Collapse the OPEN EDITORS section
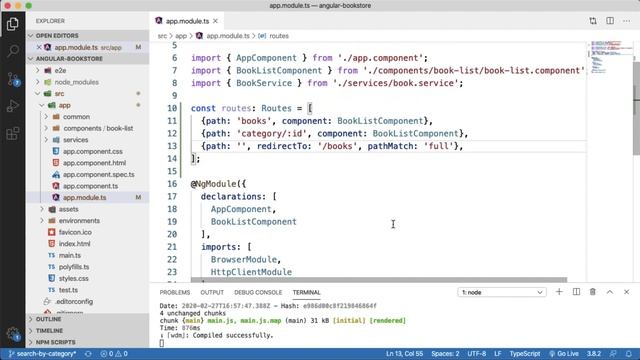The width and height of the screenshot is (640, 360). point(87,36)
